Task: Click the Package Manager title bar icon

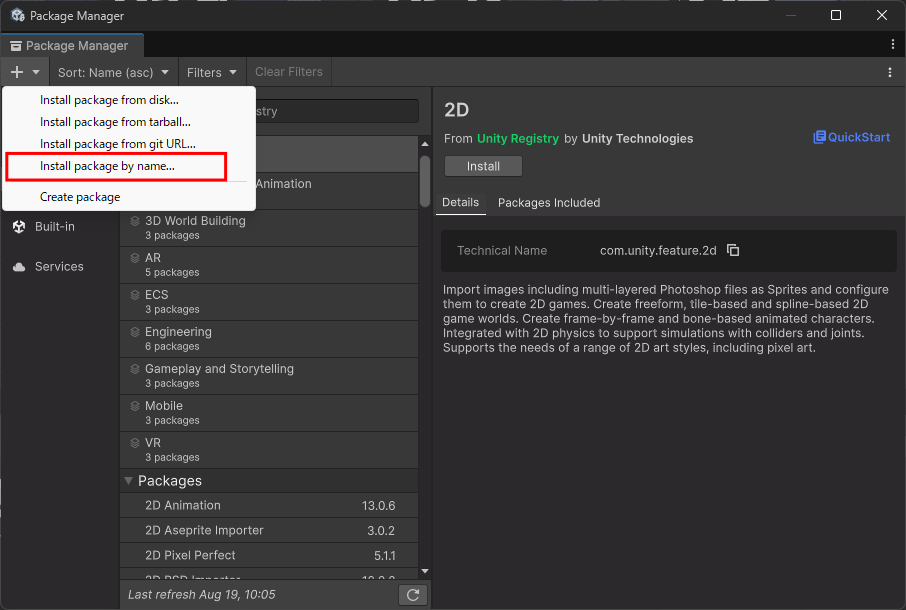Action: [18, 16]
